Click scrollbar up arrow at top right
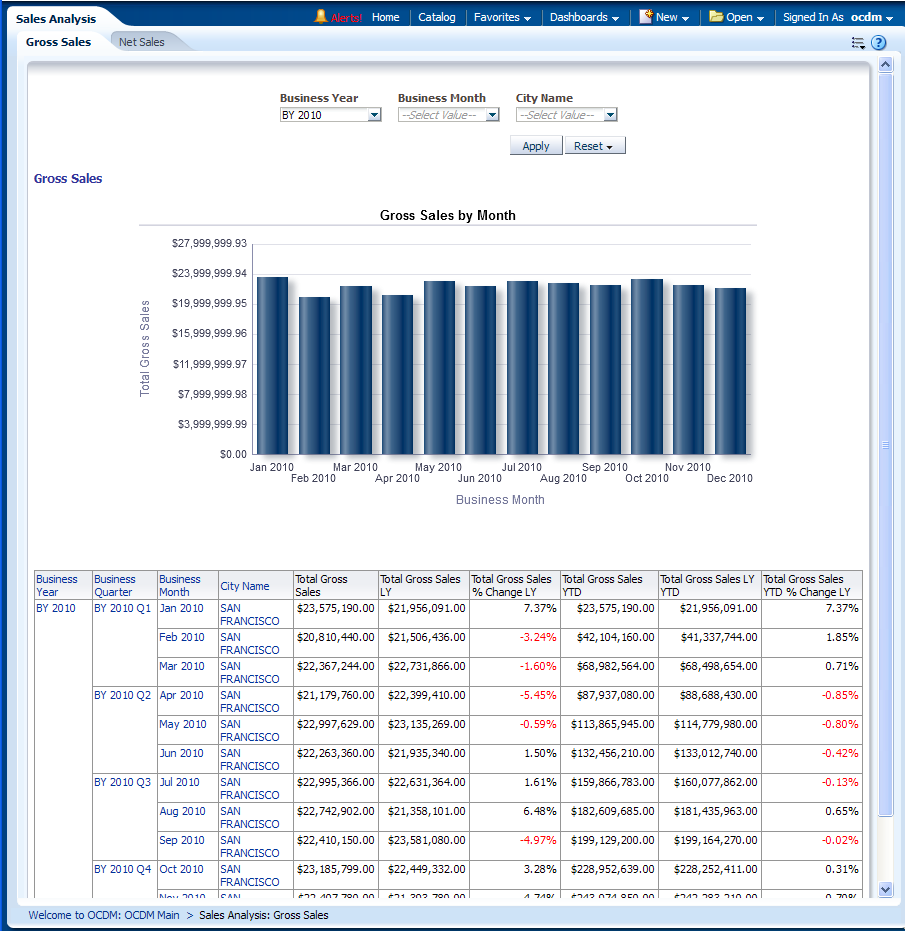This screenshot has height=931, width=905. [885, 65]
